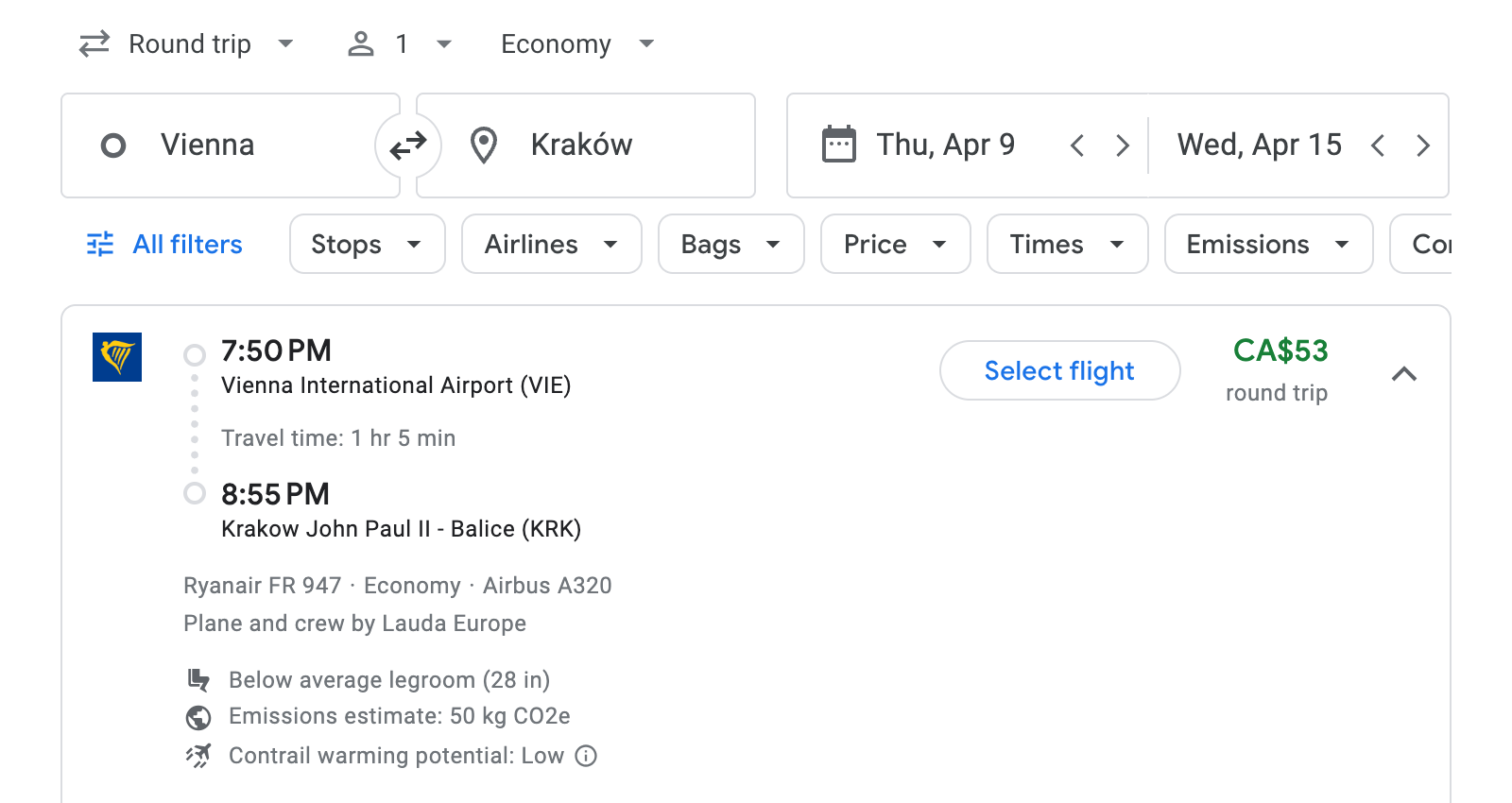Open the Bags filter dropdown
Image resolution: width=1512 pixels, height=803 pixels.
coord(730,244)
